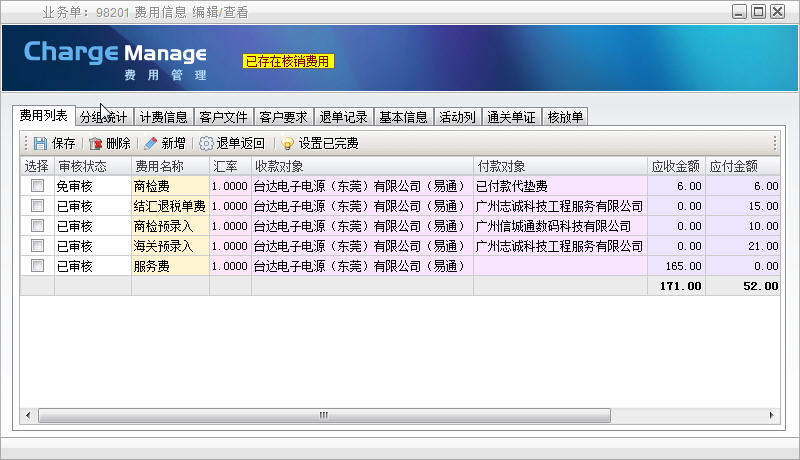Click the yellow 已存在核销费用 label
Screen dimensions: 800x460
click(x=287, y=61)
